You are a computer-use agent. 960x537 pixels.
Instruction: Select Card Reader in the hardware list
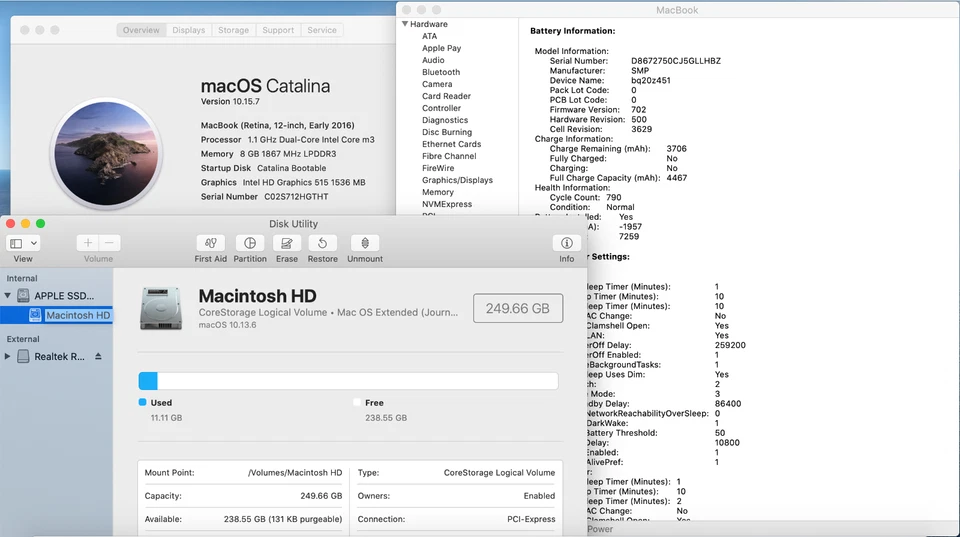[446, 96]
